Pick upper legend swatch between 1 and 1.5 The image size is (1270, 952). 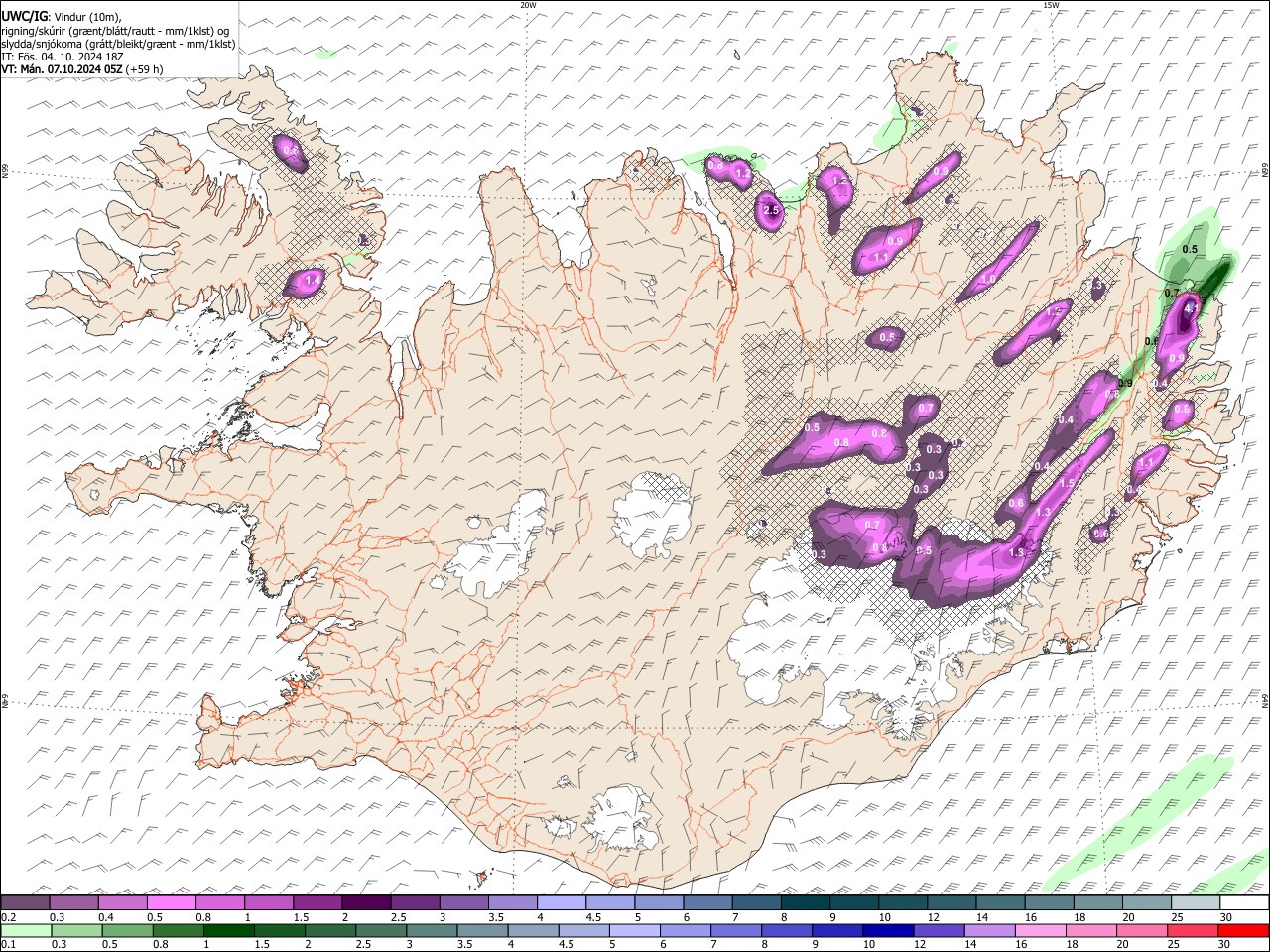coord(268,902)
